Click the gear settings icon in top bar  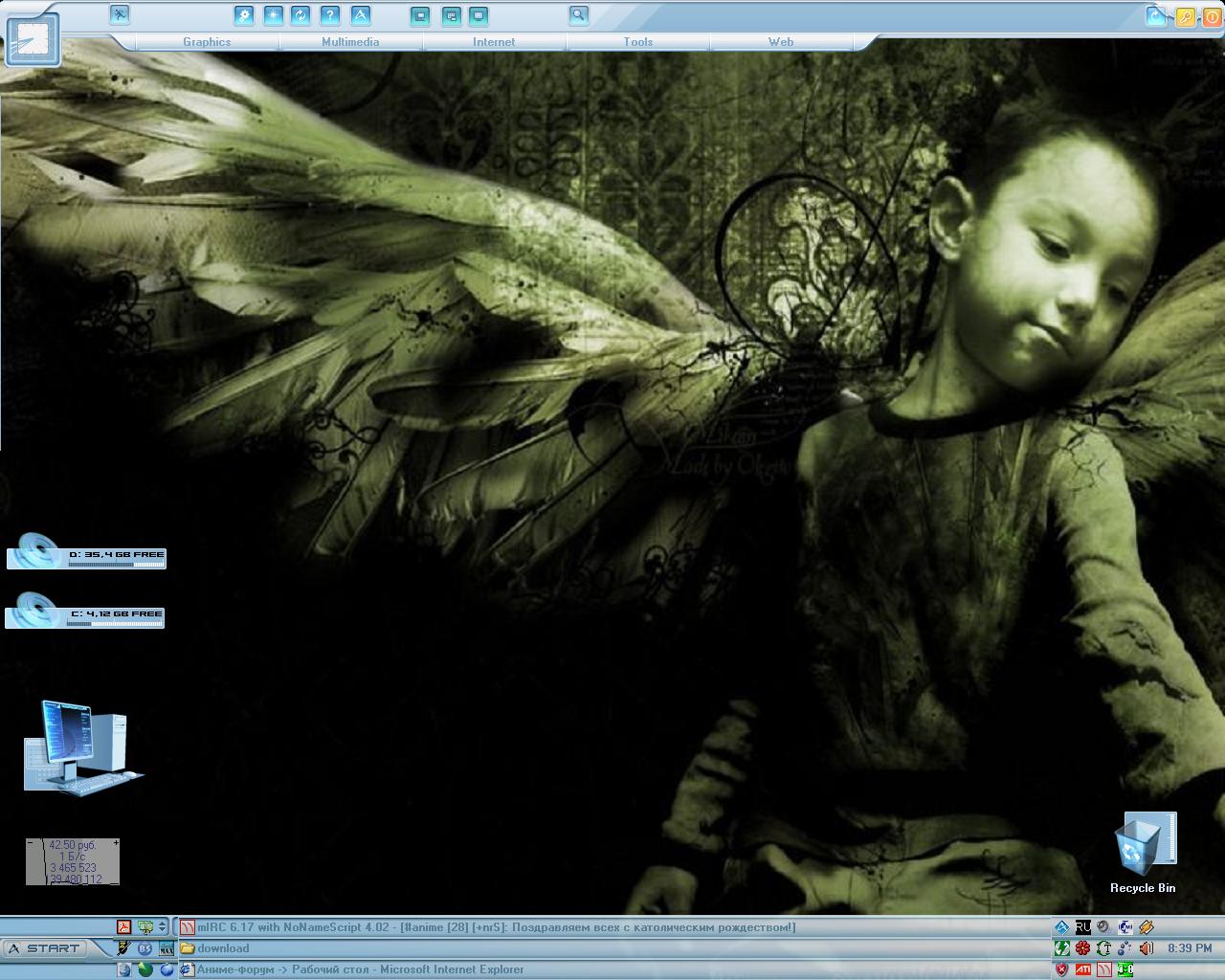(244, 15)
